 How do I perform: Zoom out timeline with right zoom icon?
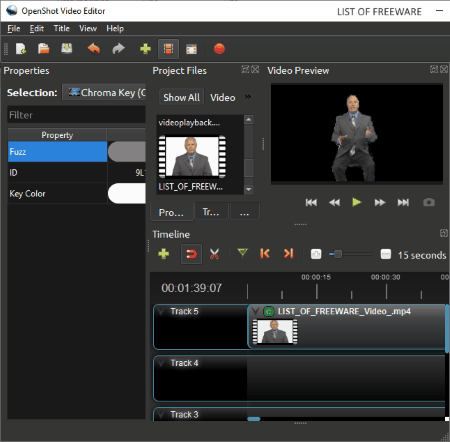click(x=386, y=254)
